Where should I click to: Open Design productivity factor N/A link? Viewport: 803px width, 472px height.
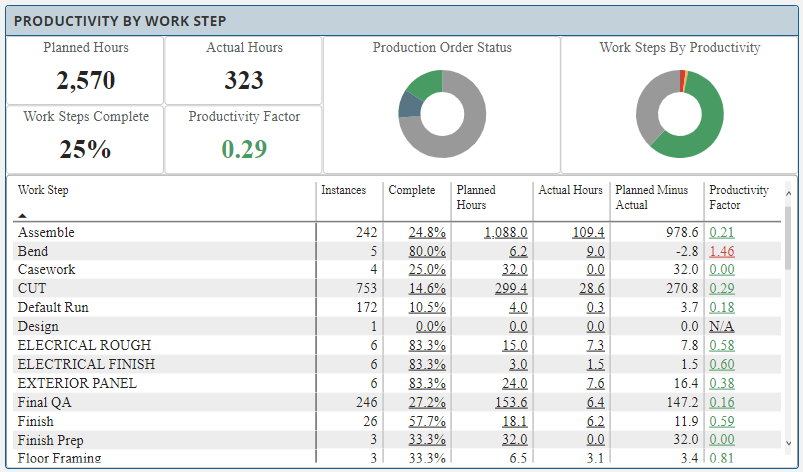720,326
